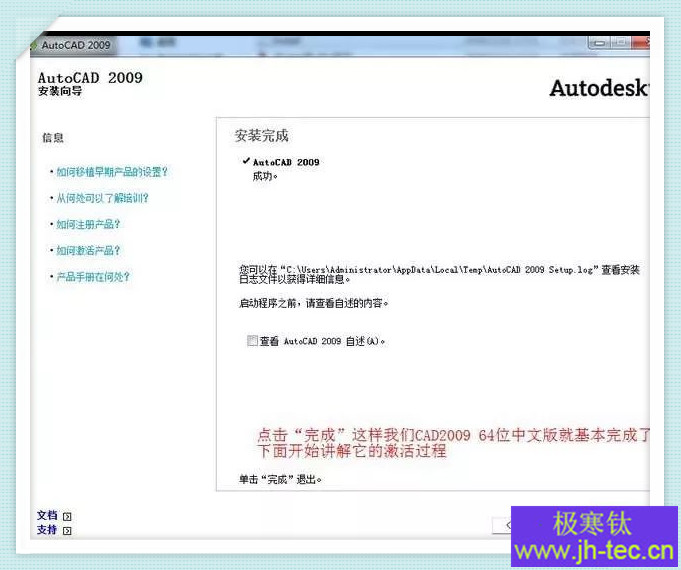
Task: Click the 单击"完成"退出 instruction text
Action: click(280, 479)
